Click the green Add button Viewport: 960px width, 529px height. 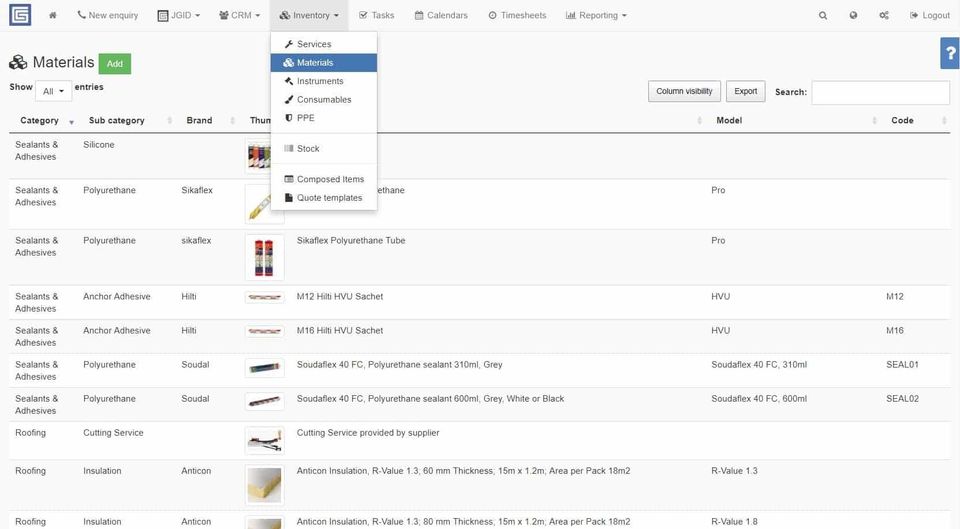pos(114,64)
